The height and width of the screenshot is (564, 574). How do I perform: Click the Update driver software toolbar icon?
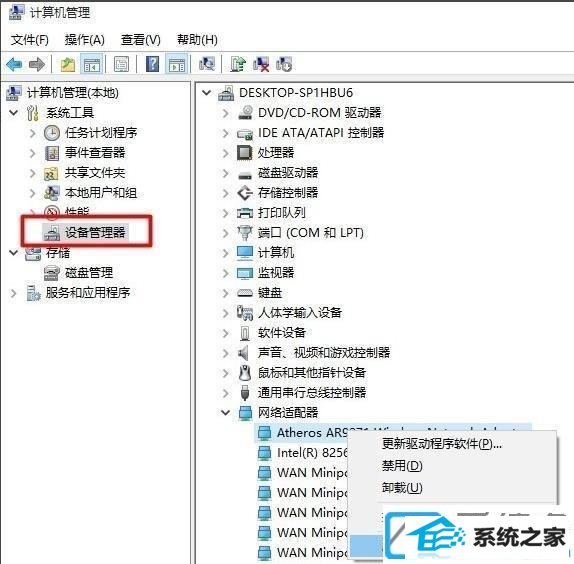point(238,64)
